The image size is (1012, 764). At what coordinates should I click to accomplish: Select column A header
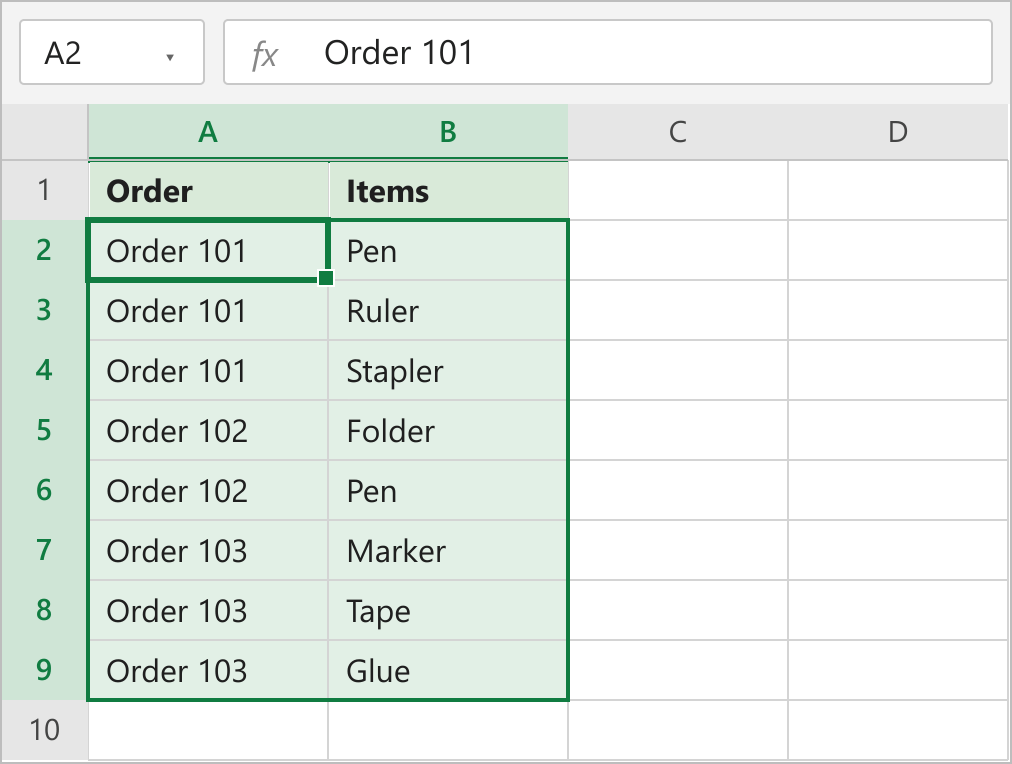coord(208,132)
